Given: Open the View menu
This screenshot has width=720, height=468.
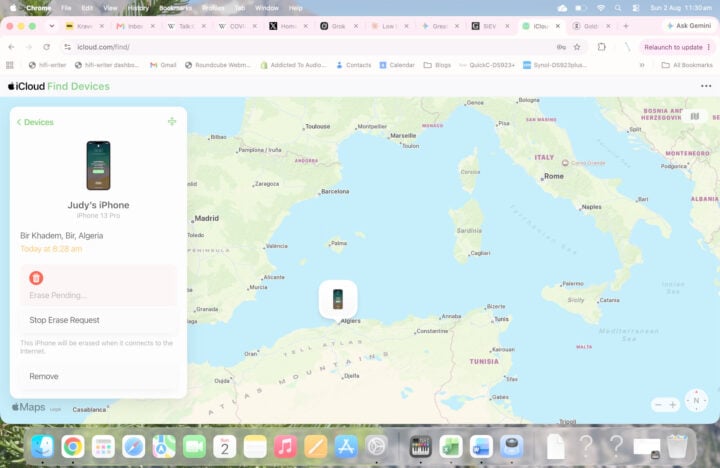Looking at the screenshot, I should tap(110, 8).
